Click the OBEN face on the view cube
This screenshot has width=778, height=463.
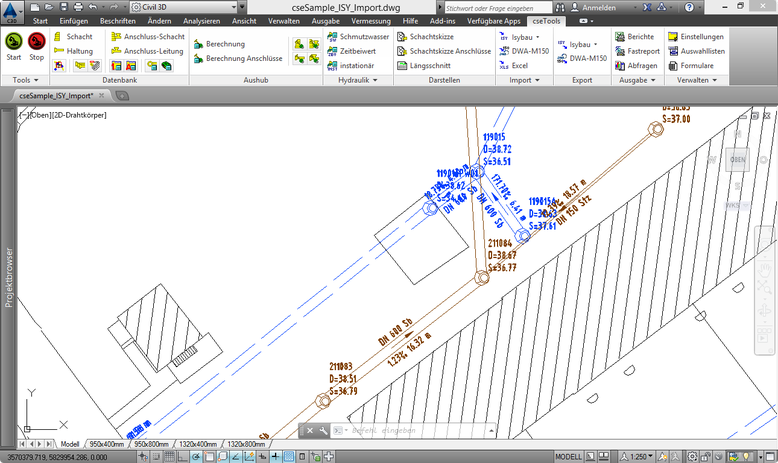(x=737, y=160)
